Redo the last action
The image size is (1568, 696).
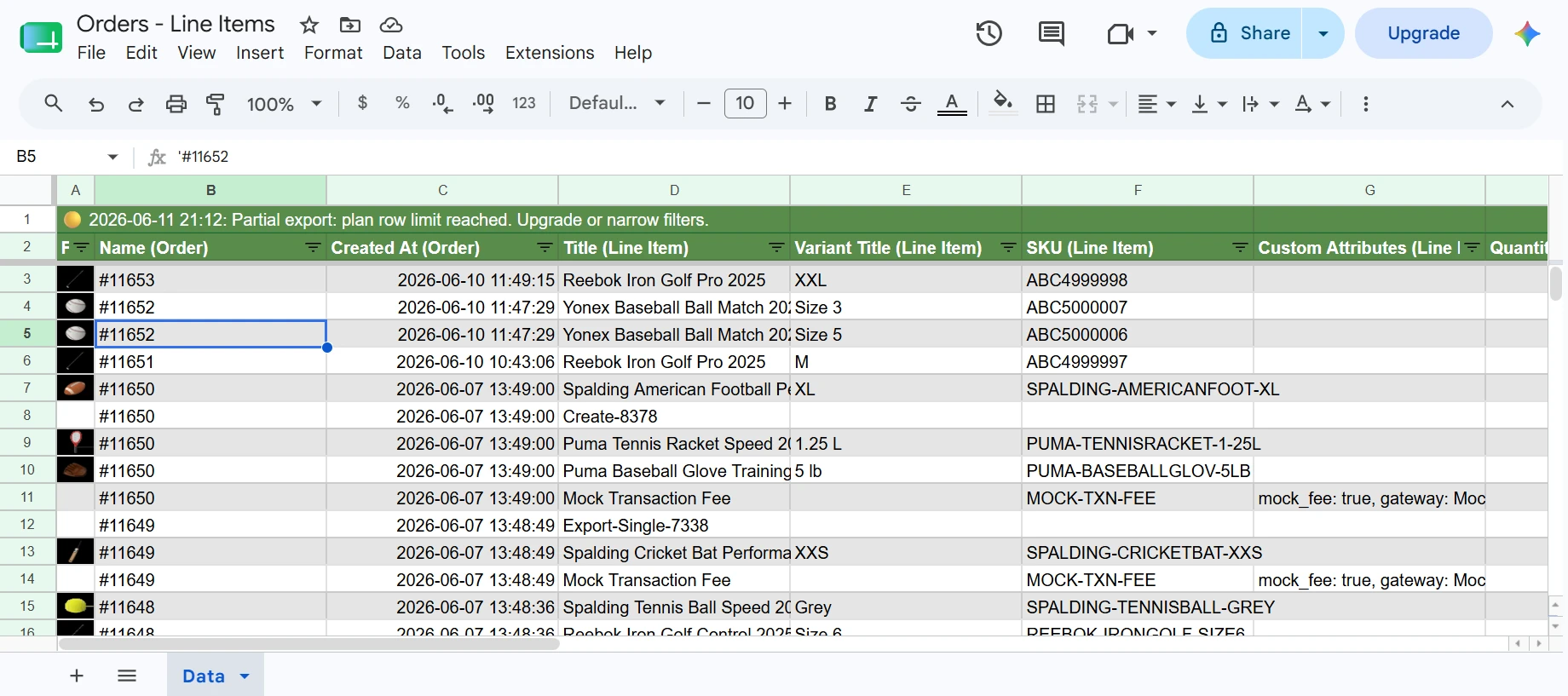tap(135, 104)
